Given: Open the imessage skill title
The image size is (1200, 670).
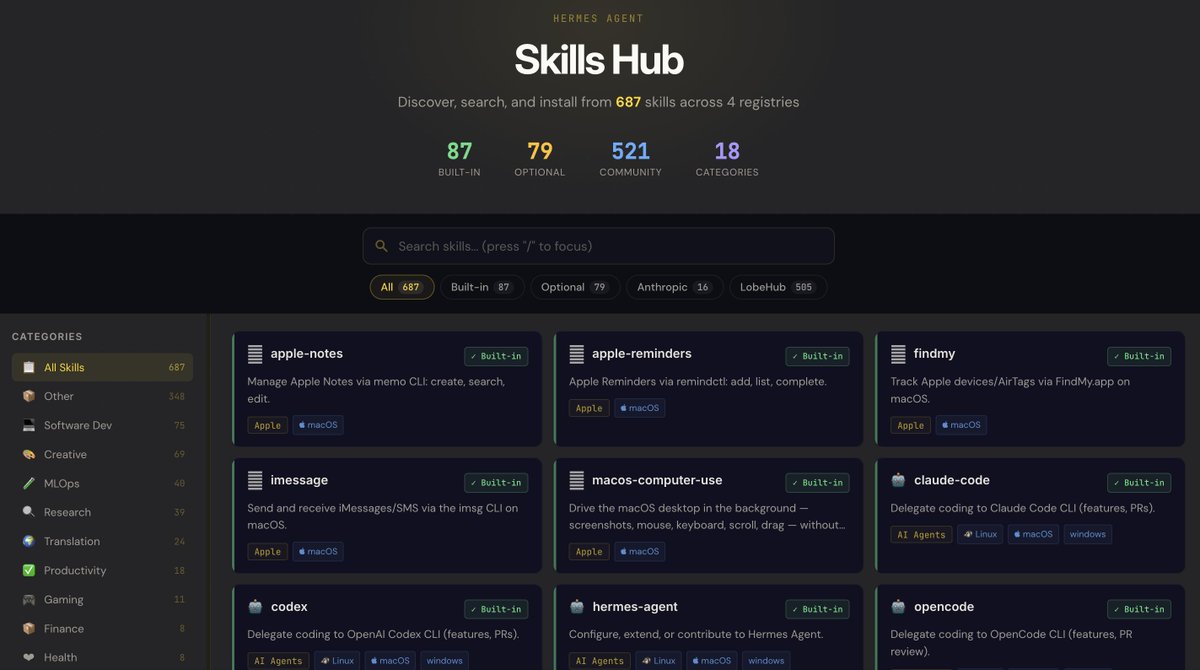Looking at the screenshot, I should pyautogui.click(x=299, y=480).
